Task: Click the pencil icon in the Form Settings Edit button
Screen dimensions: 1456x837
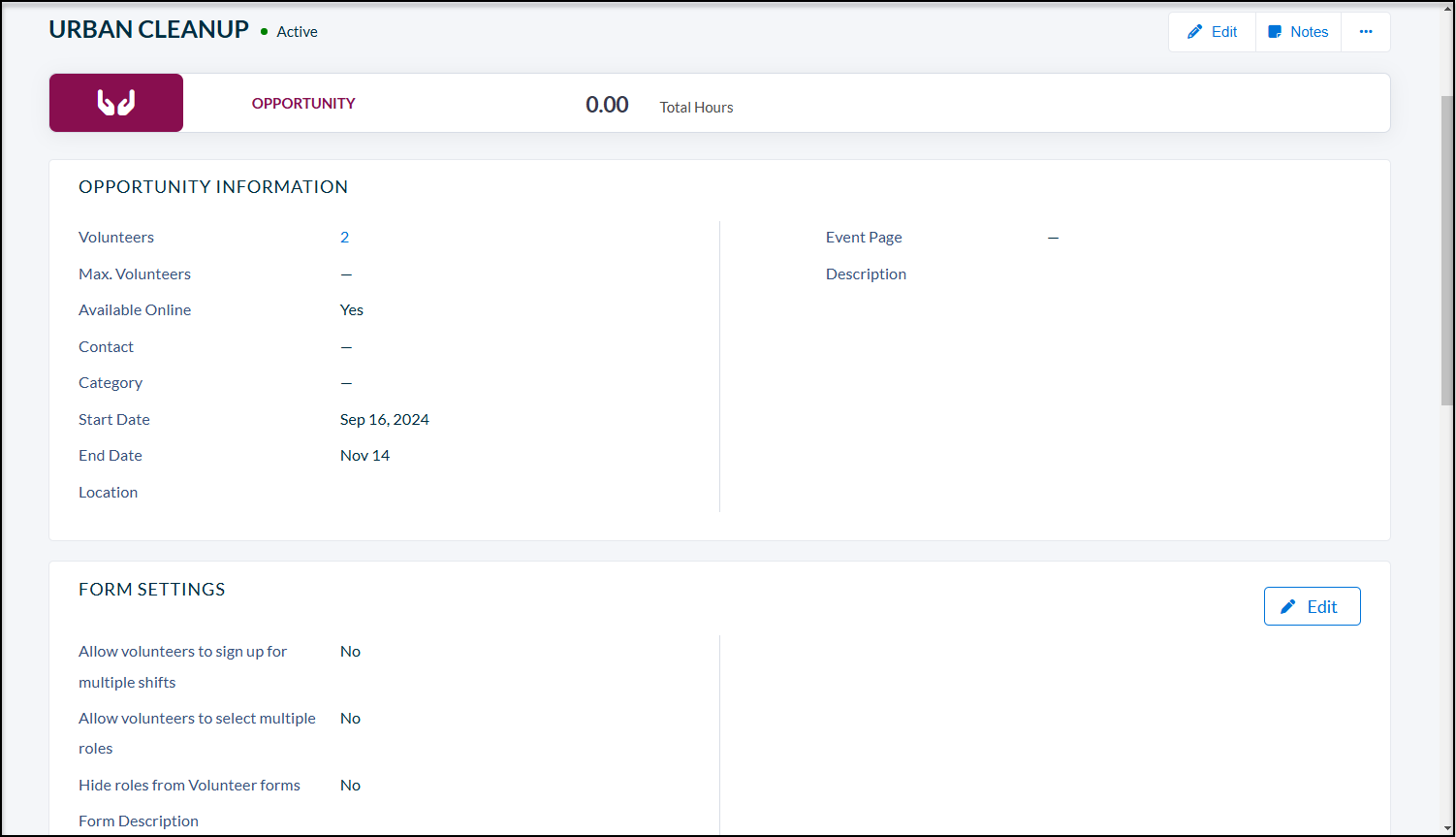Action: coord(1288,606)
